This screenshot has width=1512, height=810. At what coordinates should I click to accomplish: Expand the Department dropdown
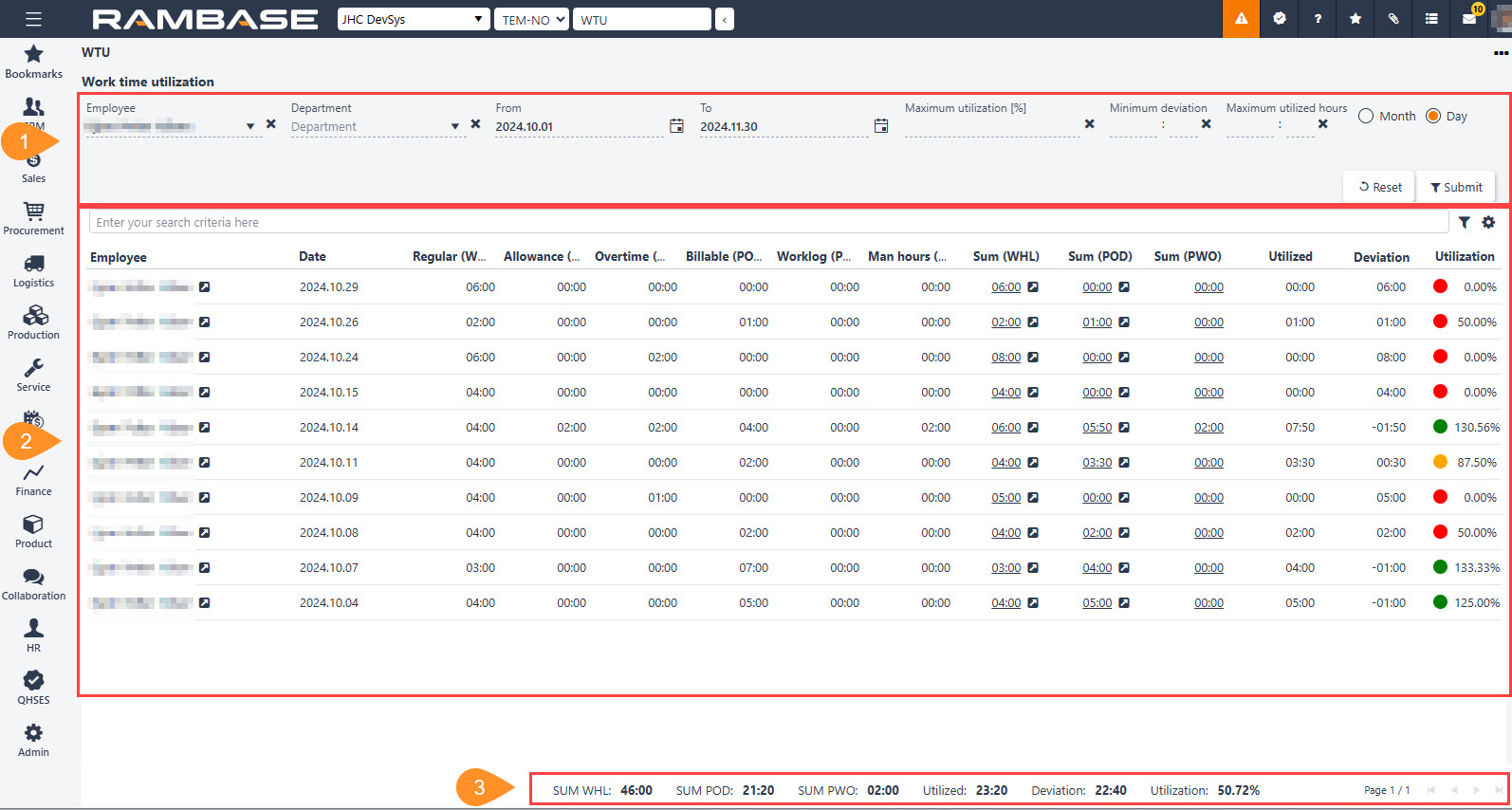pyautogui.click(x=455, y=126)
